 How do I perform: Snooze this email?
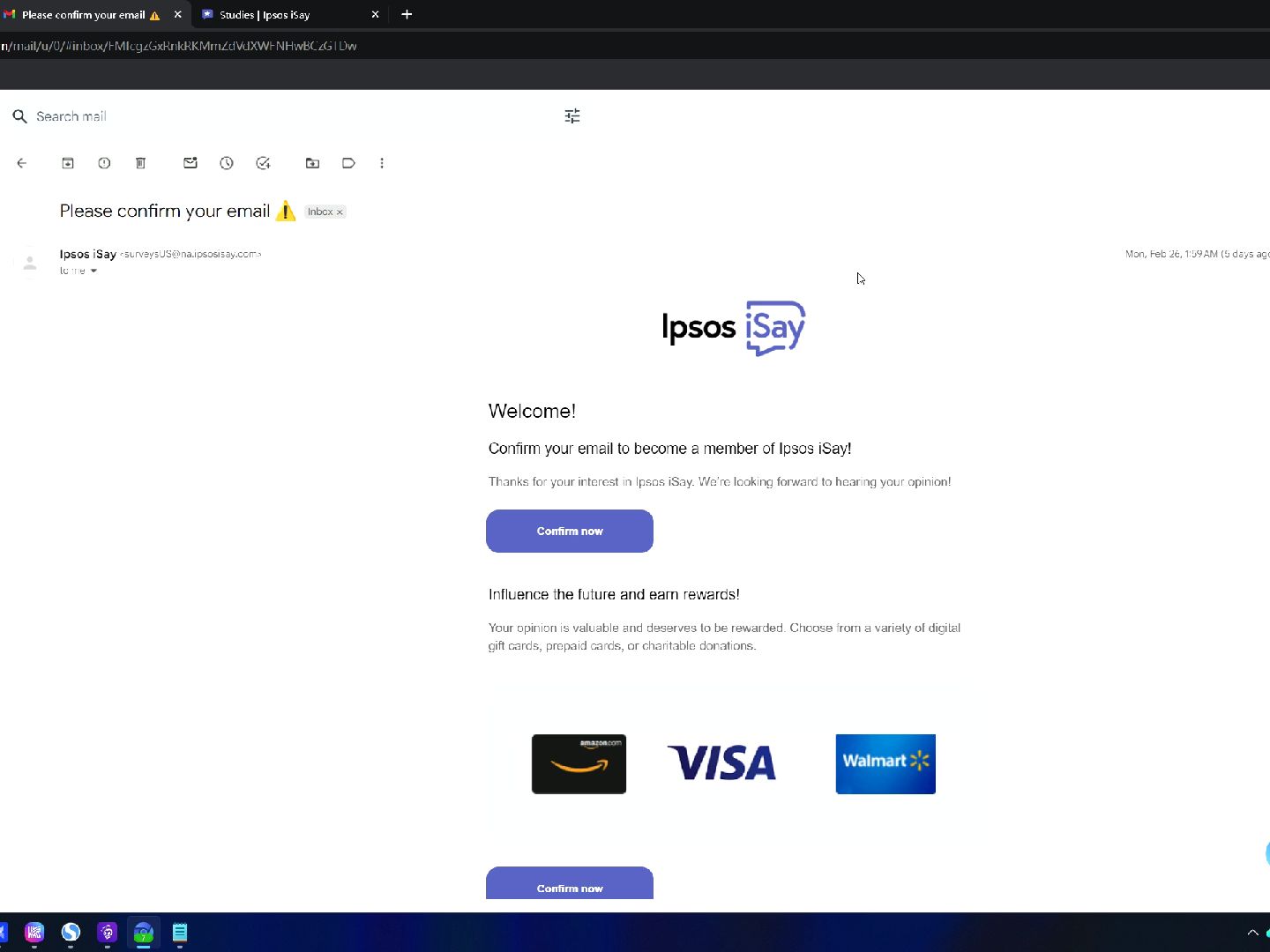pos(227,163)
